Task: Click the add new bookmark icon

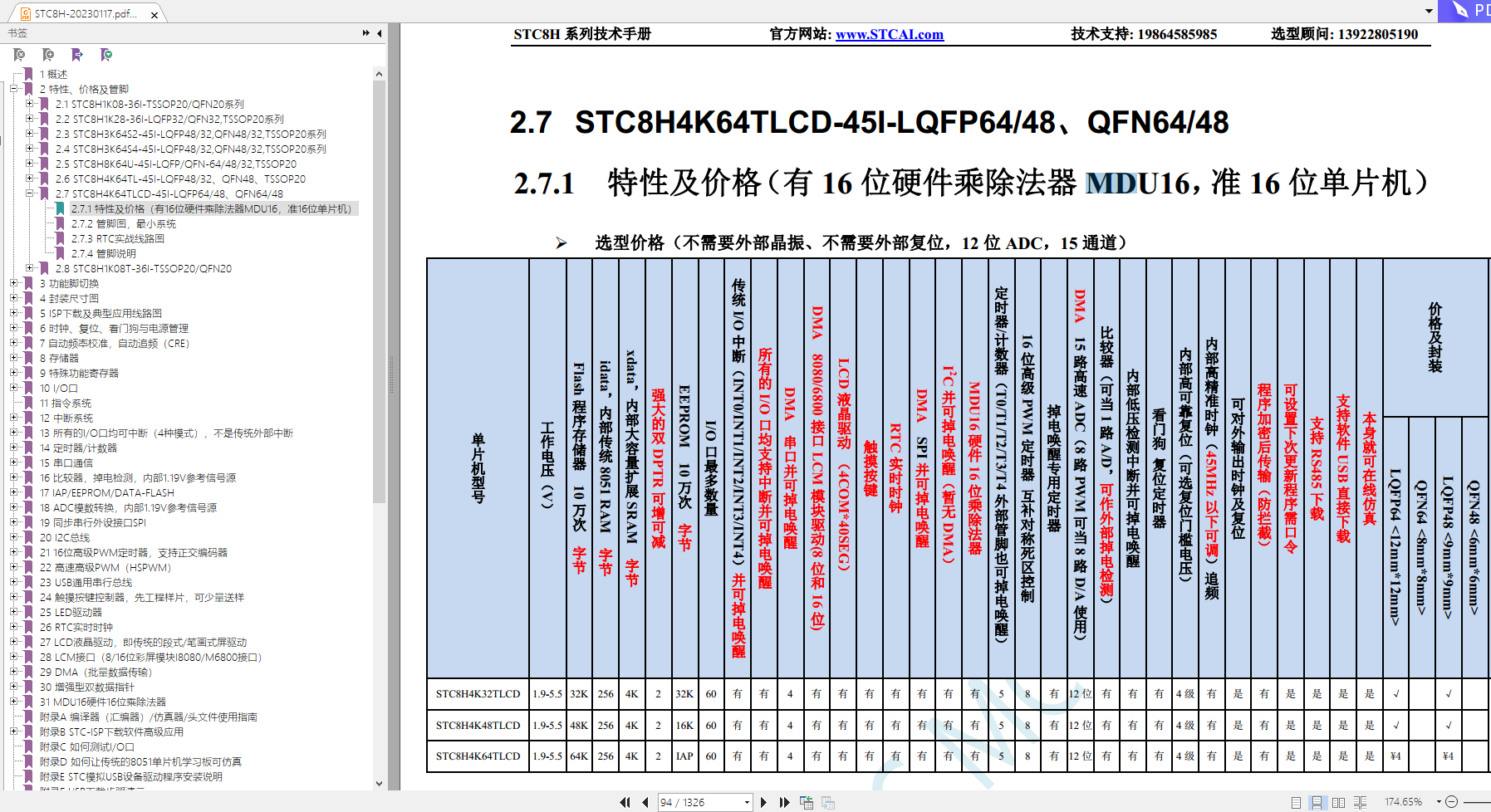Action: click(48, 55)
